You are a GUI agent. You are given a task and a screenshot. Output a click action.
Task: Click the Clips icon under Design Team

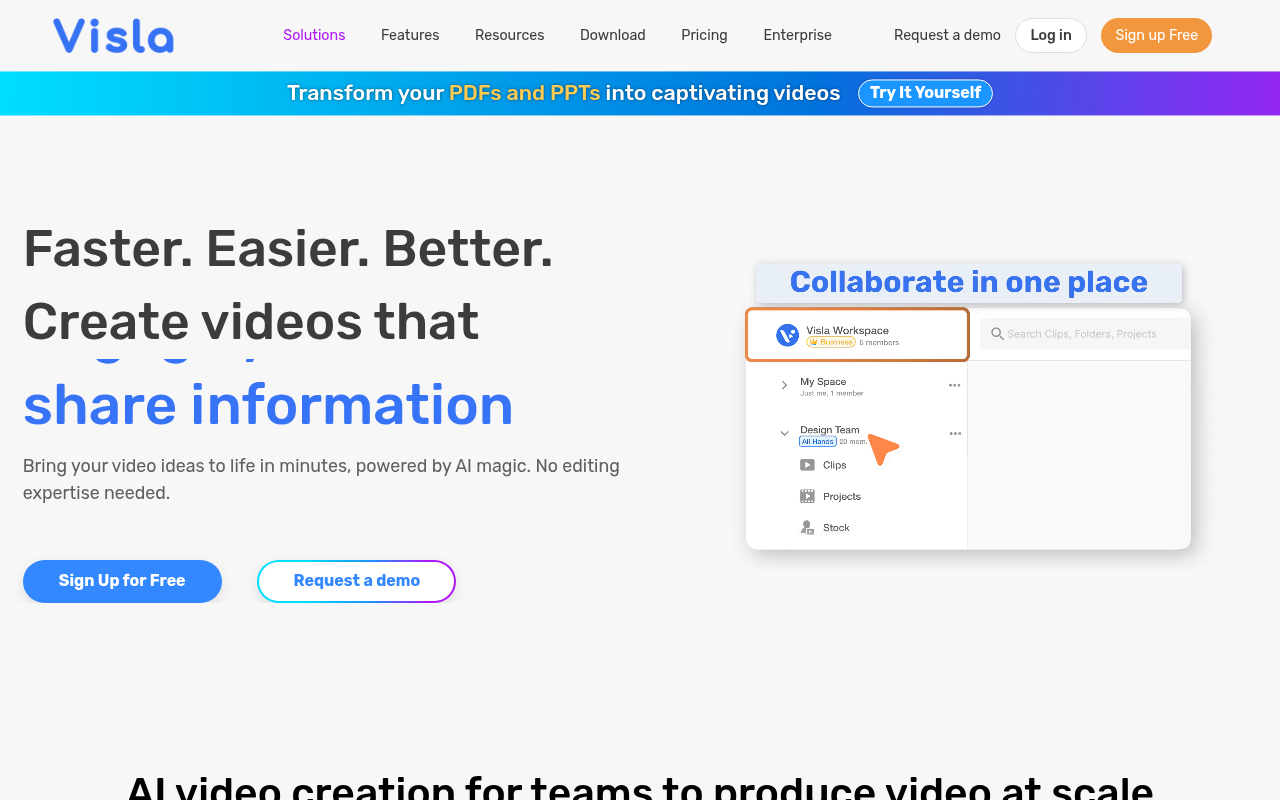point(807,464)
